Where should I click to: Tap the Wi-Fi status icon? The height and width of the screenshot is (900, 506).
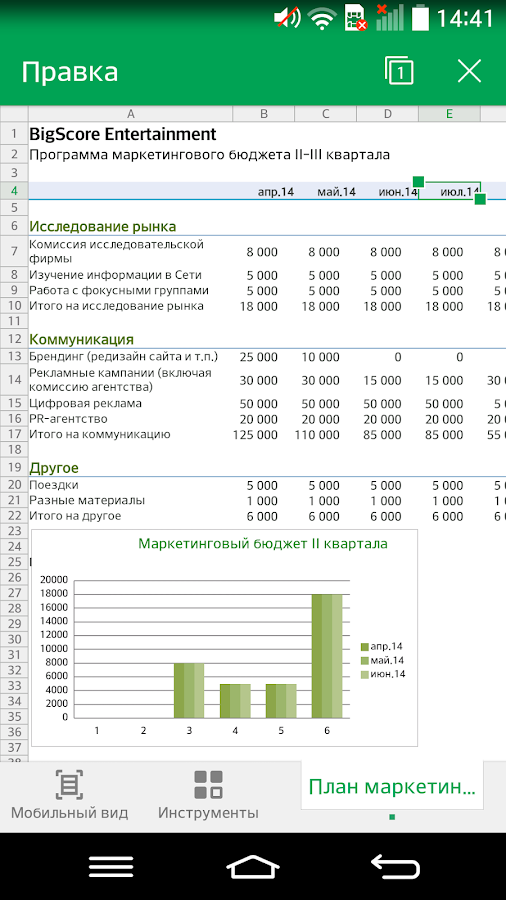(322, 18)
